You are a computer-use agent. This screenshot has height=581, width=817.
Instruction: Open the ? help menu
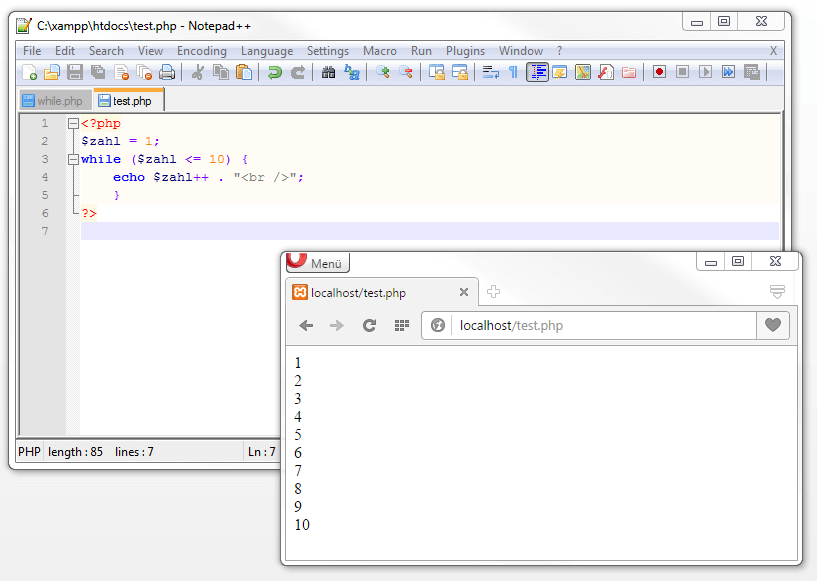click(559, 51)
